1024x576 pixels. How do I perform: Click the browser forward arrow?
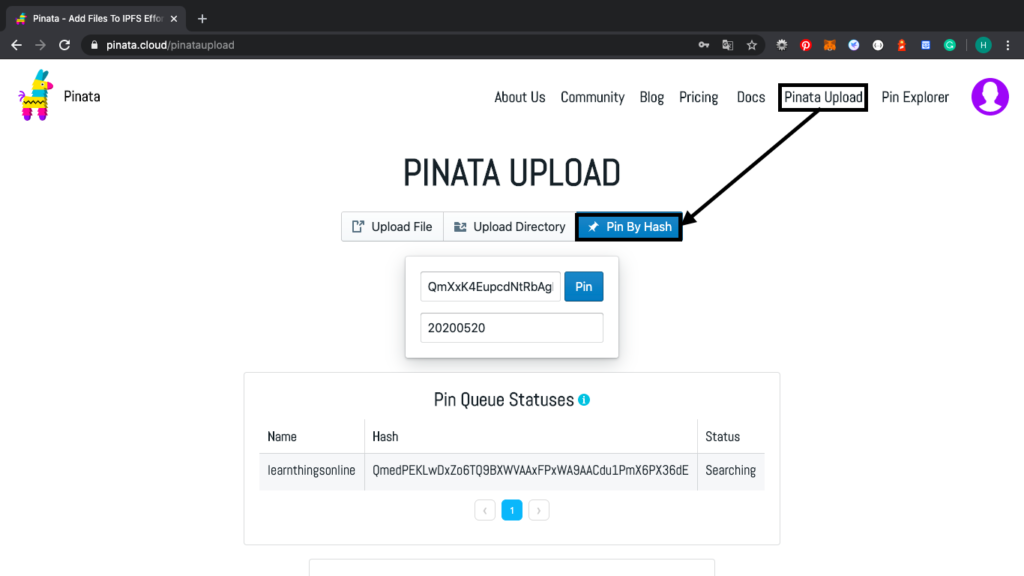click(x=40, y=45)
